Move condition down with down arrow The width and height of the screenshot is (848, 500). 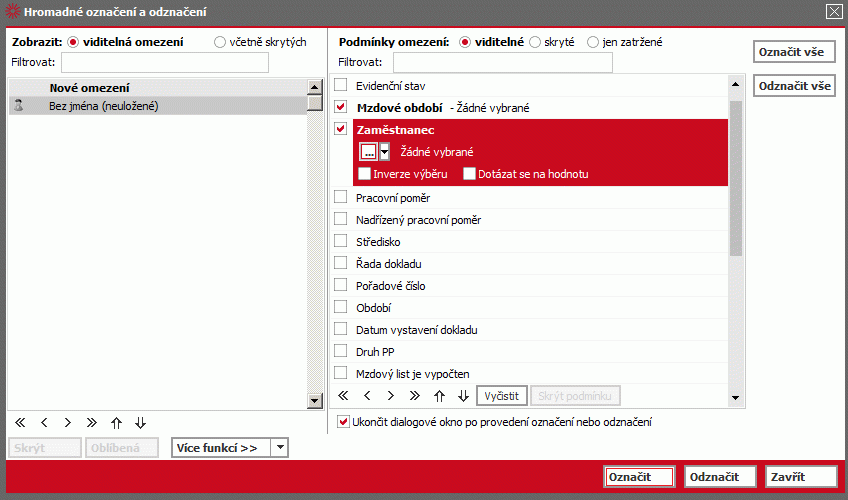[463, 396]
